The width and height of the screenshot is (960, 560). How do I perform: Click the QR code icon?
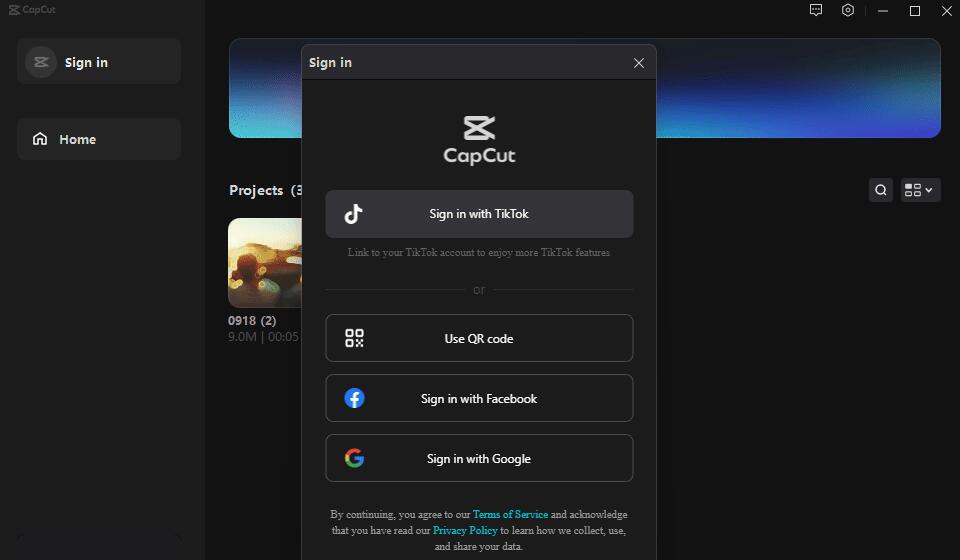click(x=354, y=338)
